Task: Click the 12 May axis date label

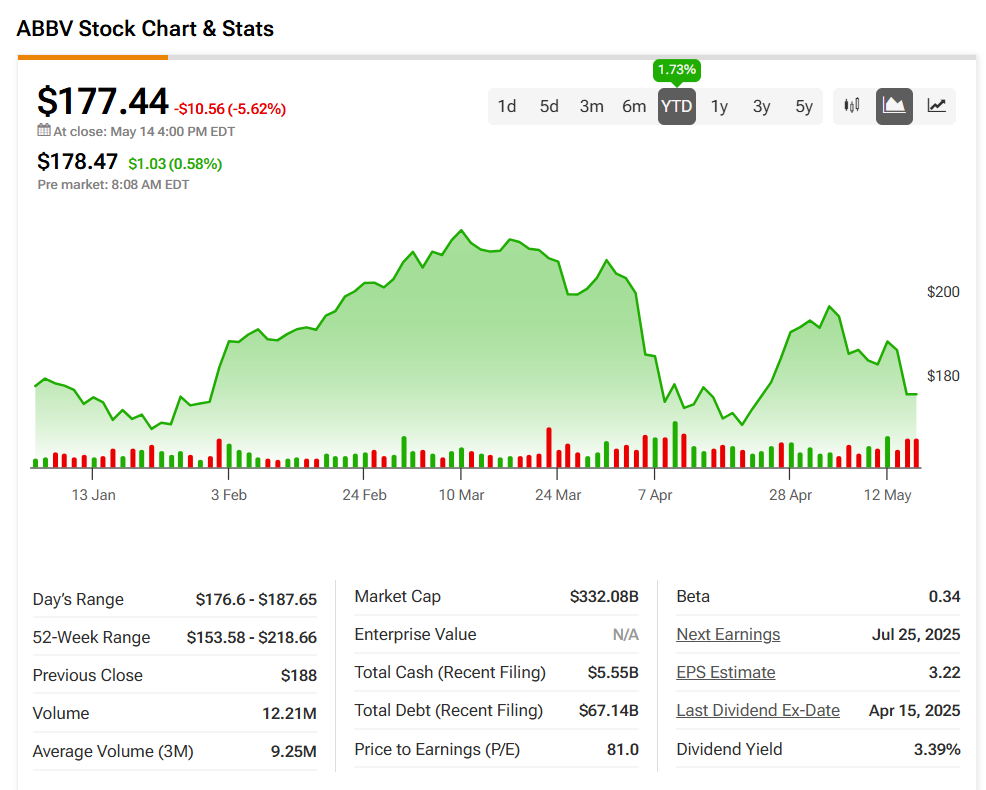Action: point(887,495)
